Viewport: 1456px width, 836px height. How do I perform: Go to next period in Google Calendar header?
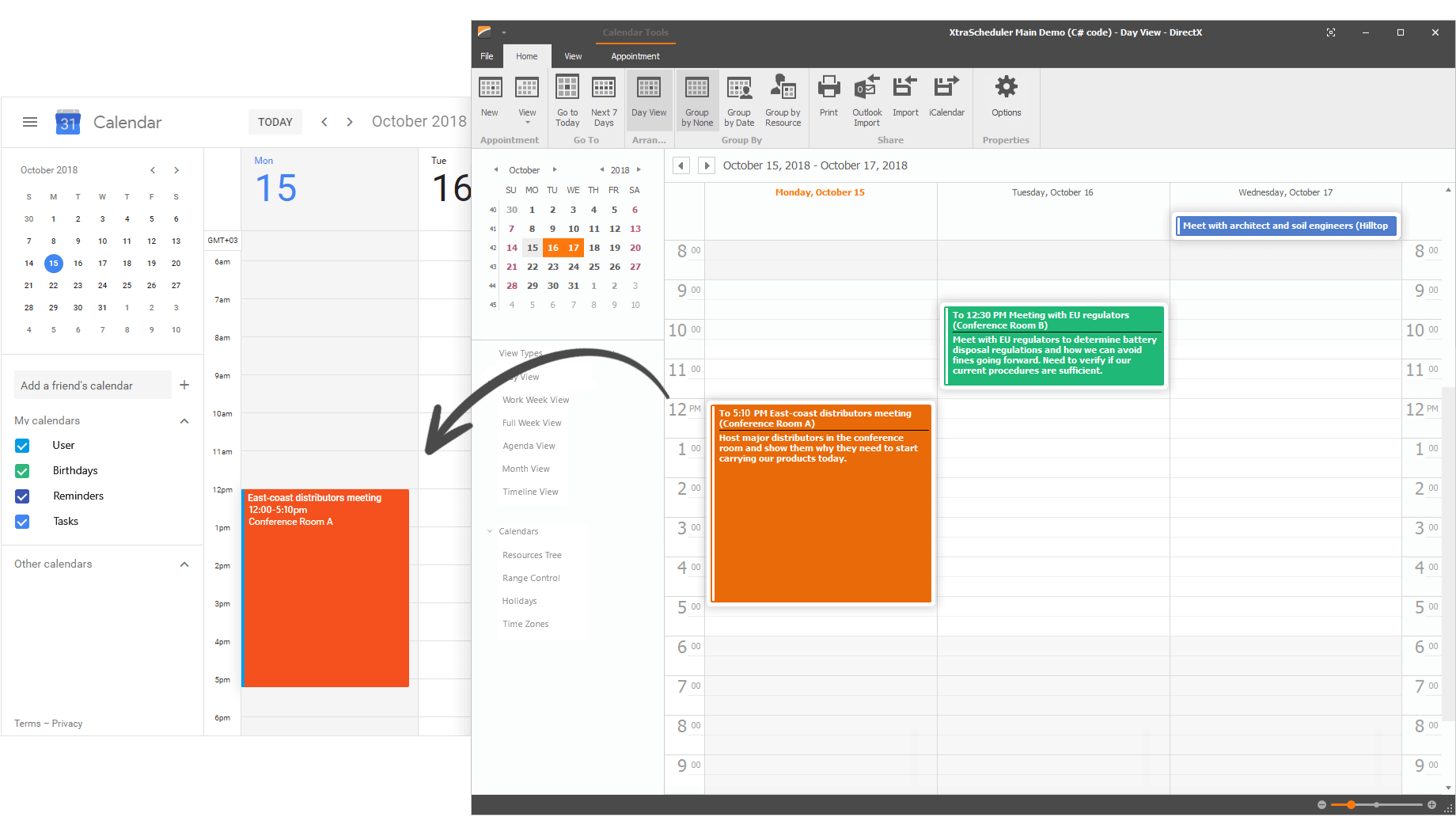pyautogui.click(x=350, y=122)
